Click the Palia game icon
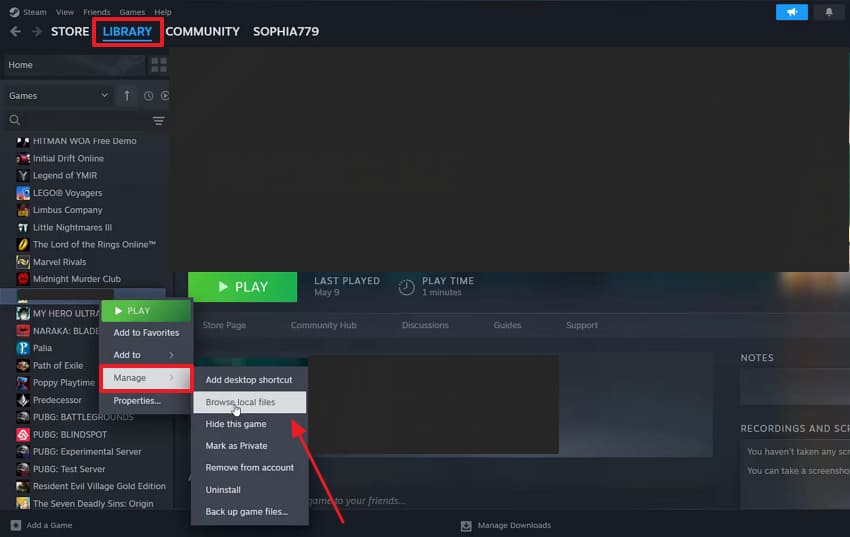 23,348
